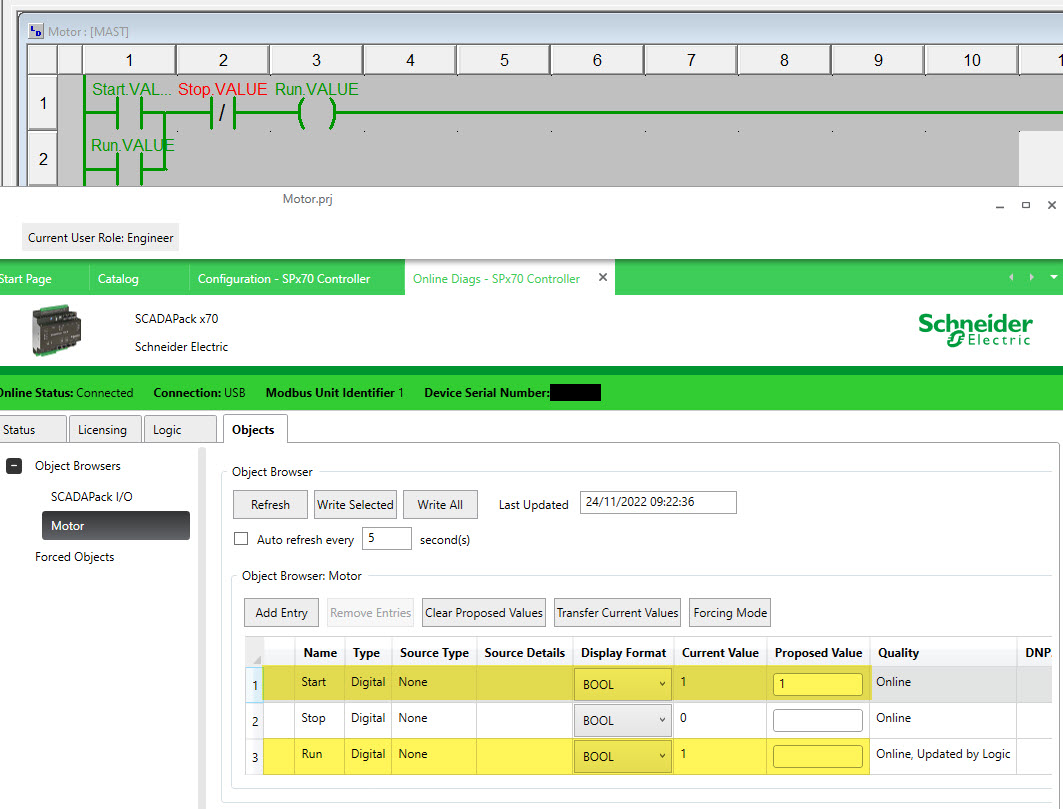Click the Forcing Mode button
Viewport: 1063px width, 809px height.
pos(729,612)
